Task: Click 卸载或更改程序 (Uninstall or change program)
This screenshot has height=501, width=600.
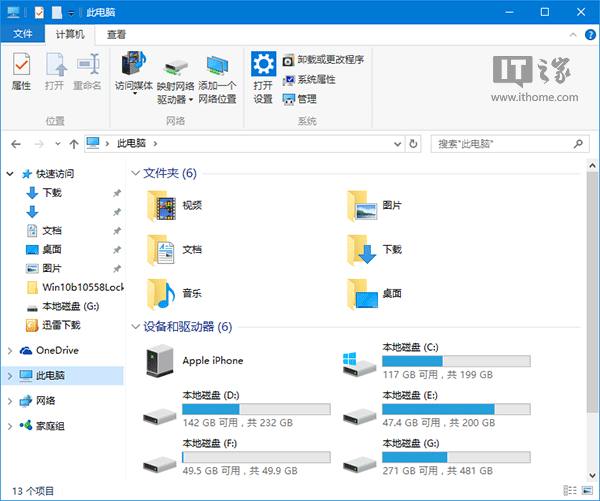Action: pyautogui.click(x=322, y=59)
